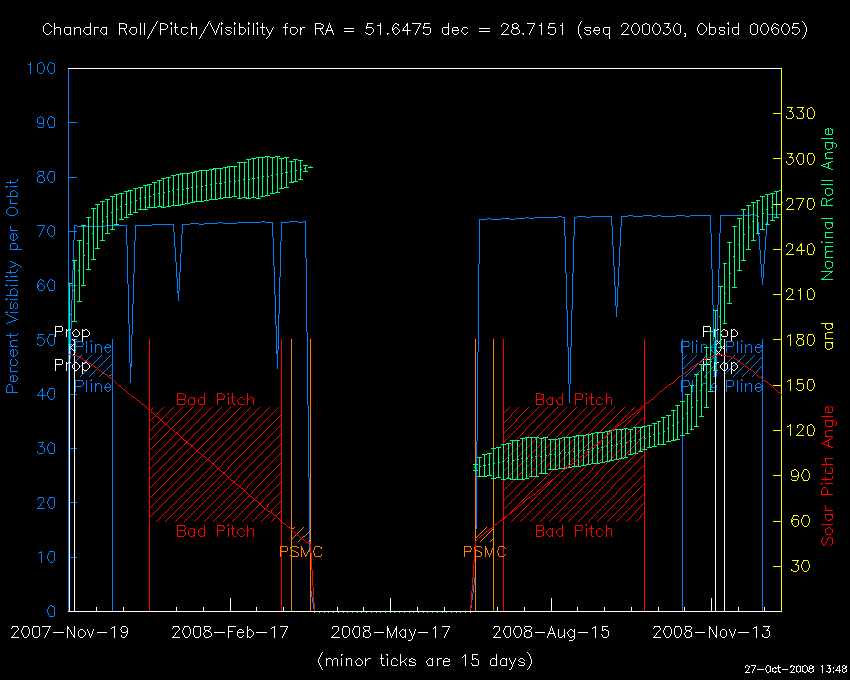Viewport: 850px width, 680px height.
Task: Click the lower-right Bad Pitch label
Action: (x=574, y=531)
